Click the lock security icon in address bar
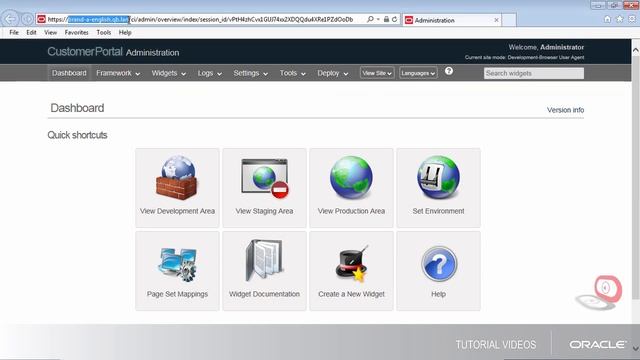Screen dimensions: 640x360 [x=386, y=19]
